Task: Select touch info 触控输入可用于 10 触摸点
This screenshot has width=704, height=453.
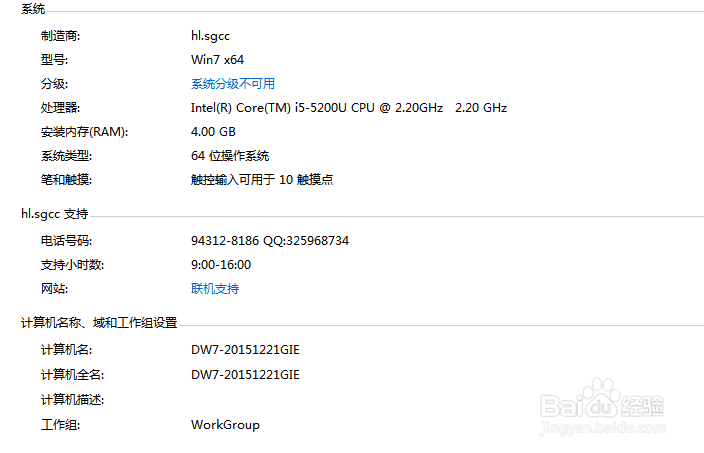Action: pyautogui.click(x=262, y=180)
